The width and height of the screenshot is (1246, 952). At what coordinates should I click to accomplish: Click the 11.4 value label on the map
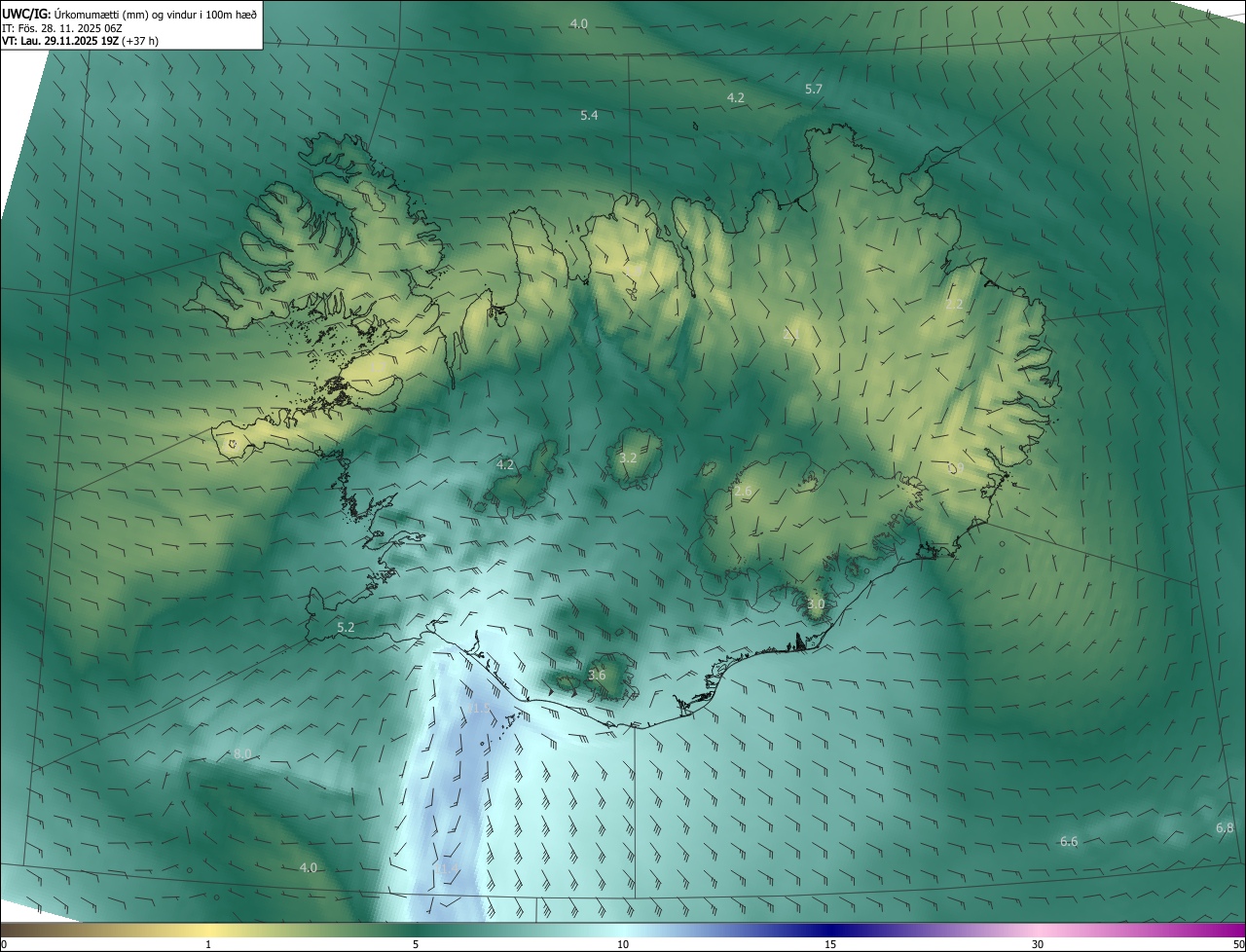pyautogui.click(x=447, y=868)
